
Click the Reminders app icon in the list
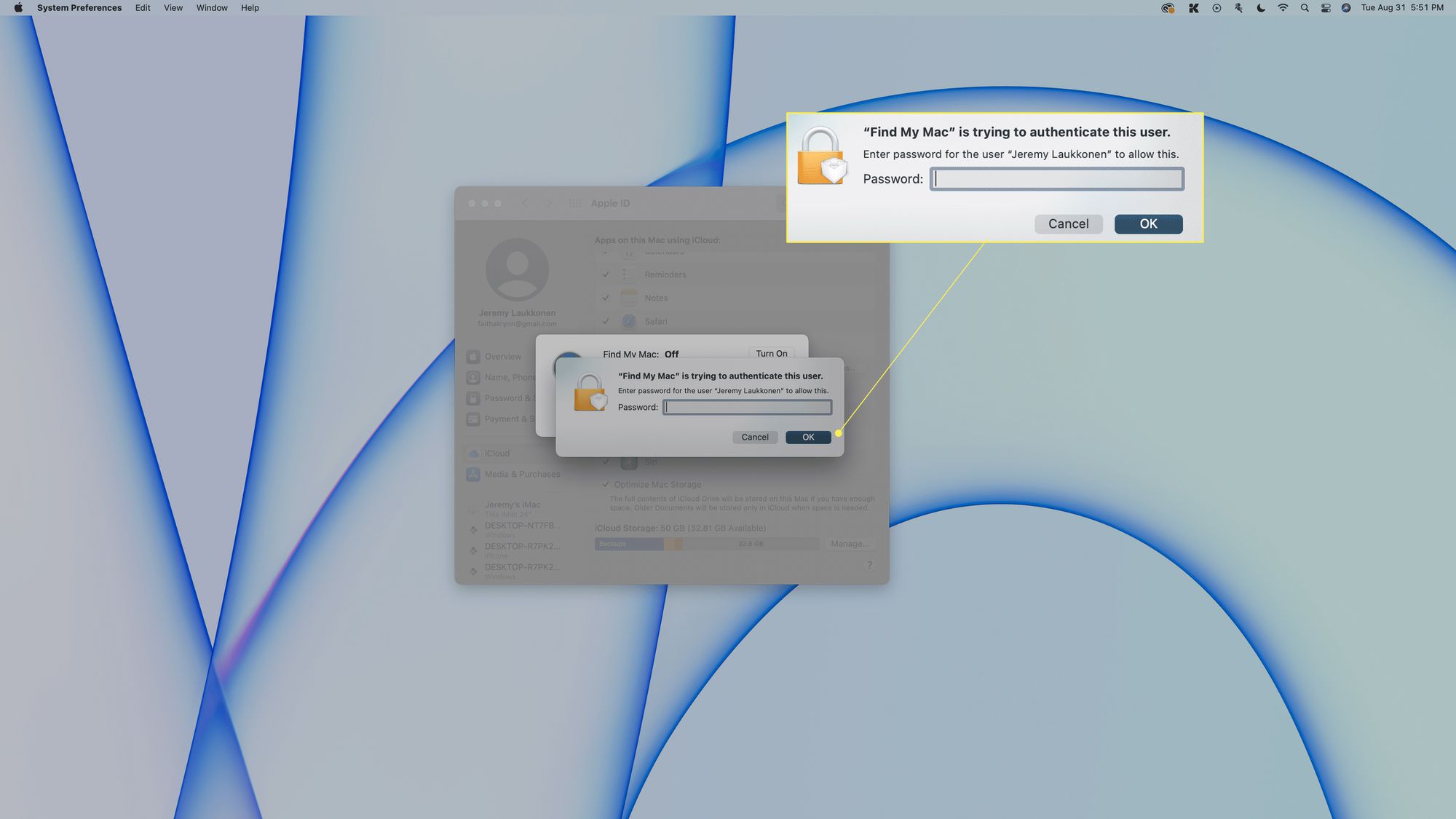[x=629, y=274]
